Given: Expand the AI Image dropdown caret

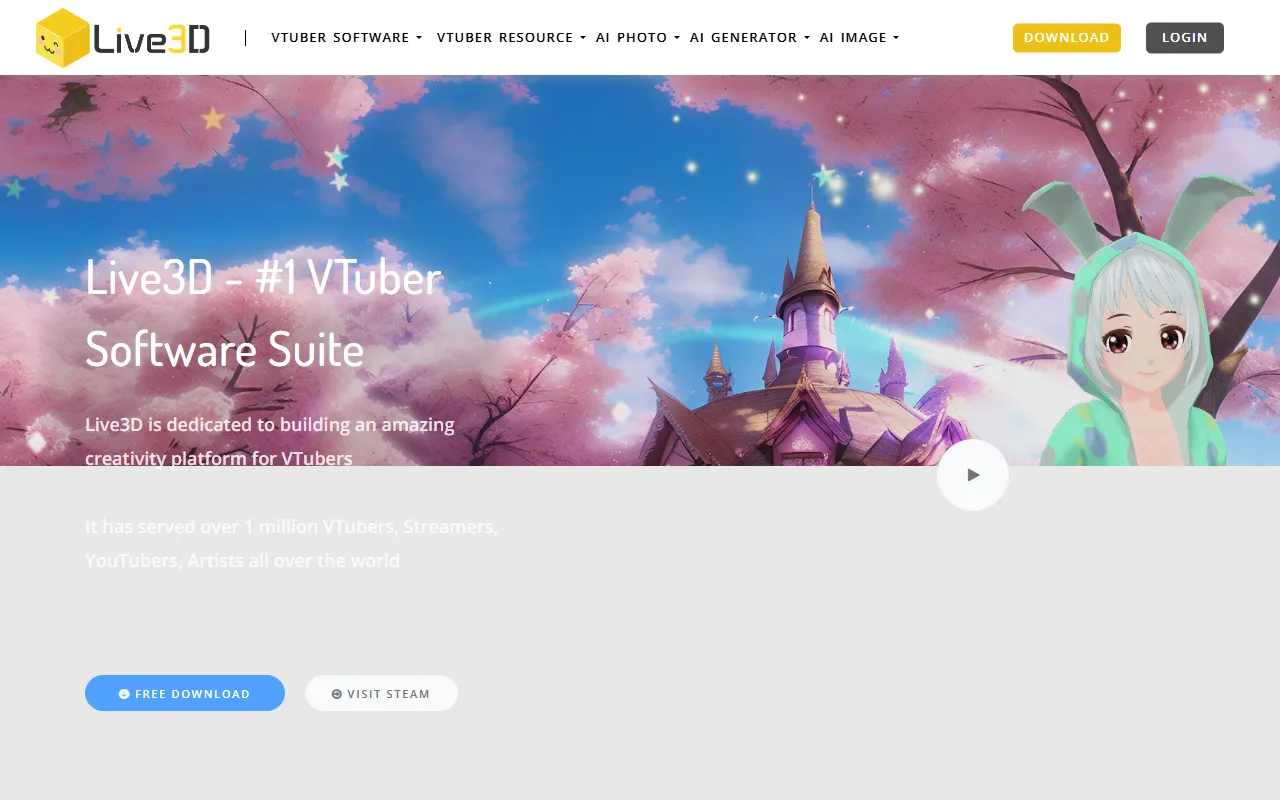Looking at the screenshot, I should pyautogui.click(x=896, y=38).
